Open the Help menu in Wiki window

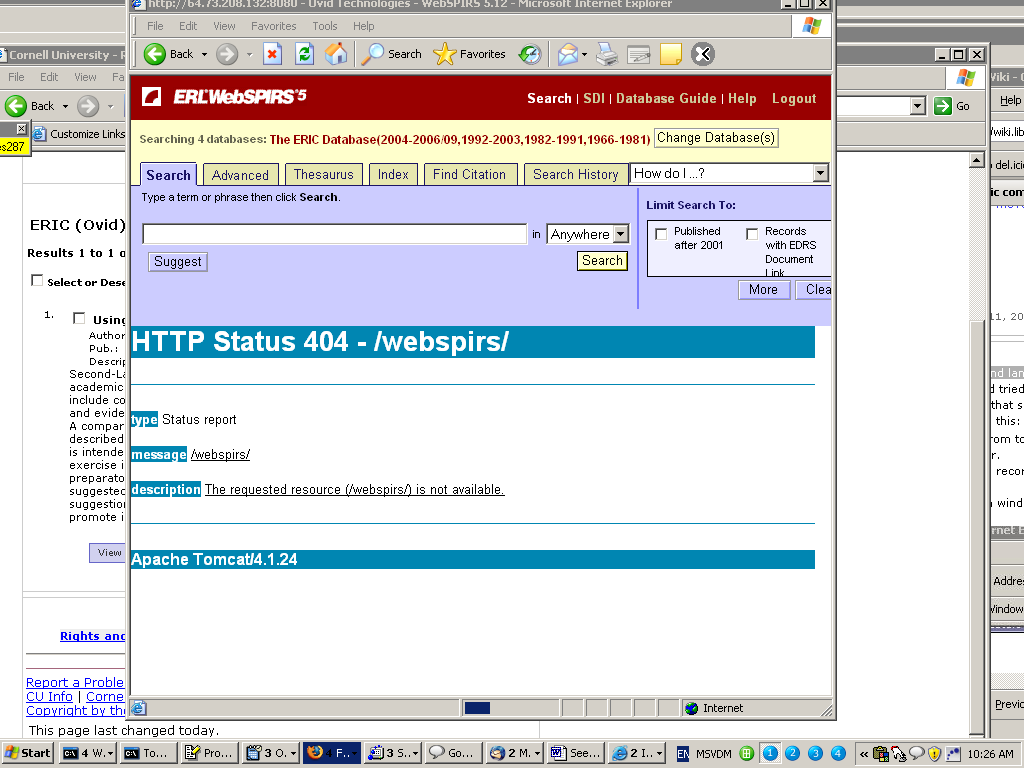[x=1010, y=101]
